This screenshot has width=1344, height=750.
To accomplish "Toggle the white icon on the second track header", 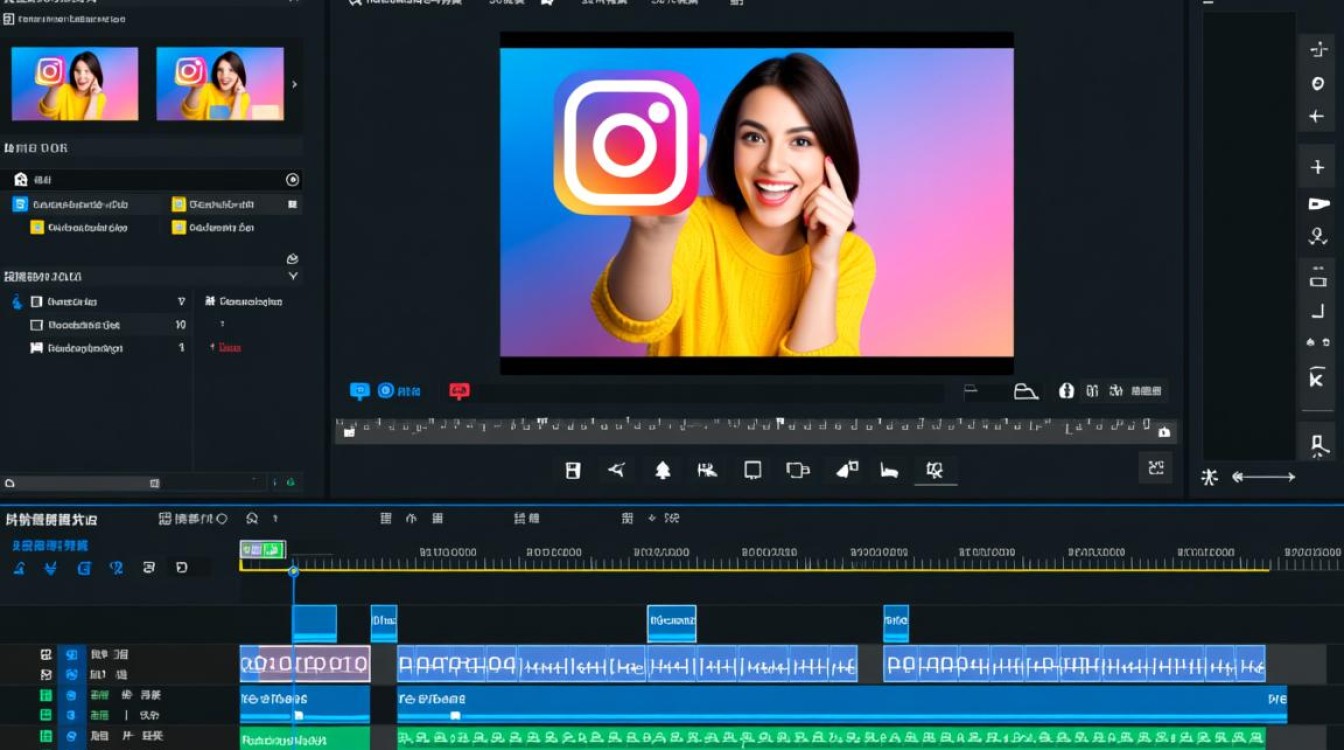I will click(x=46, y=675).
